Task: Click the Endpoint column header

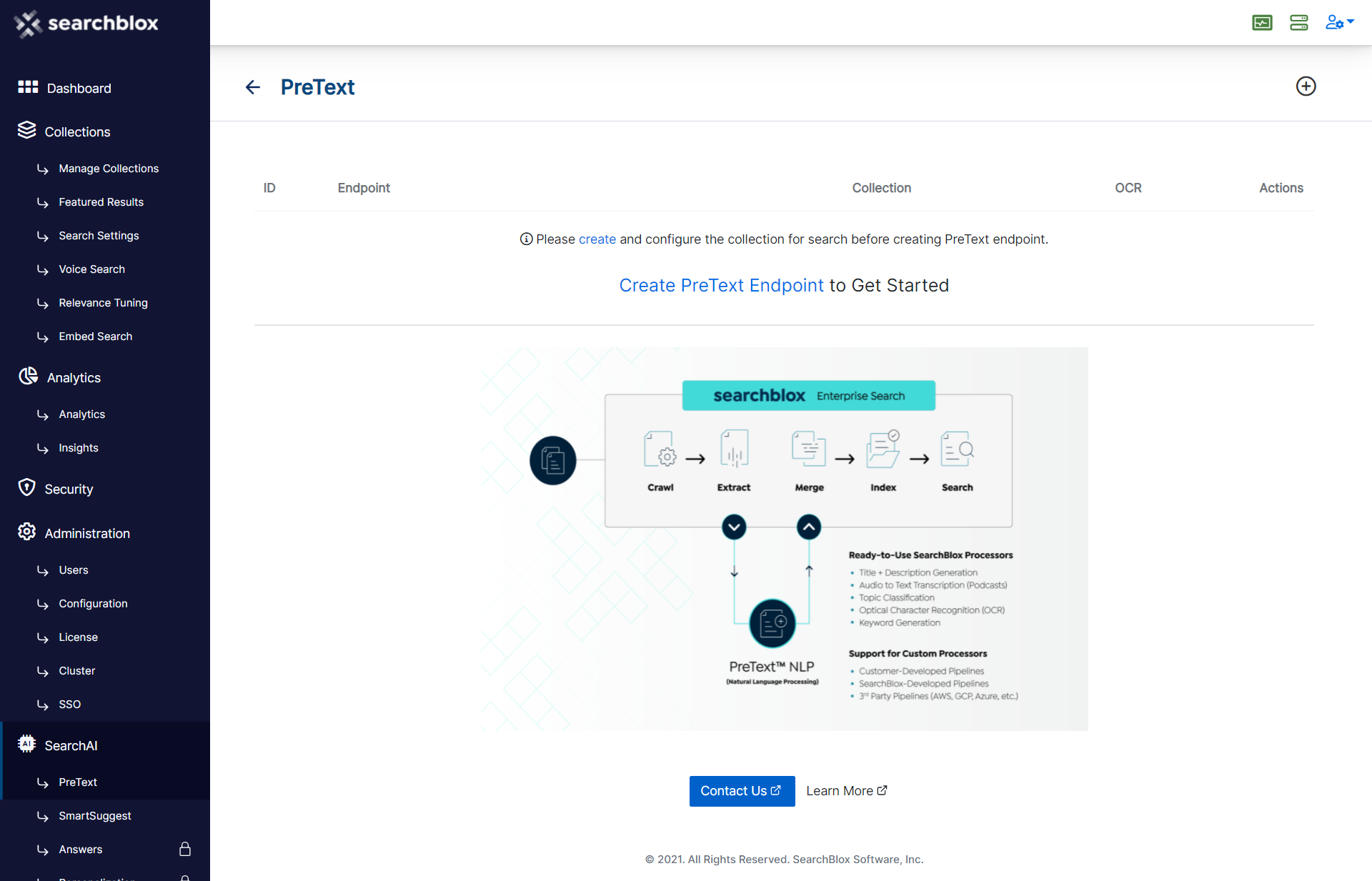Action: [x=364, y=188]
